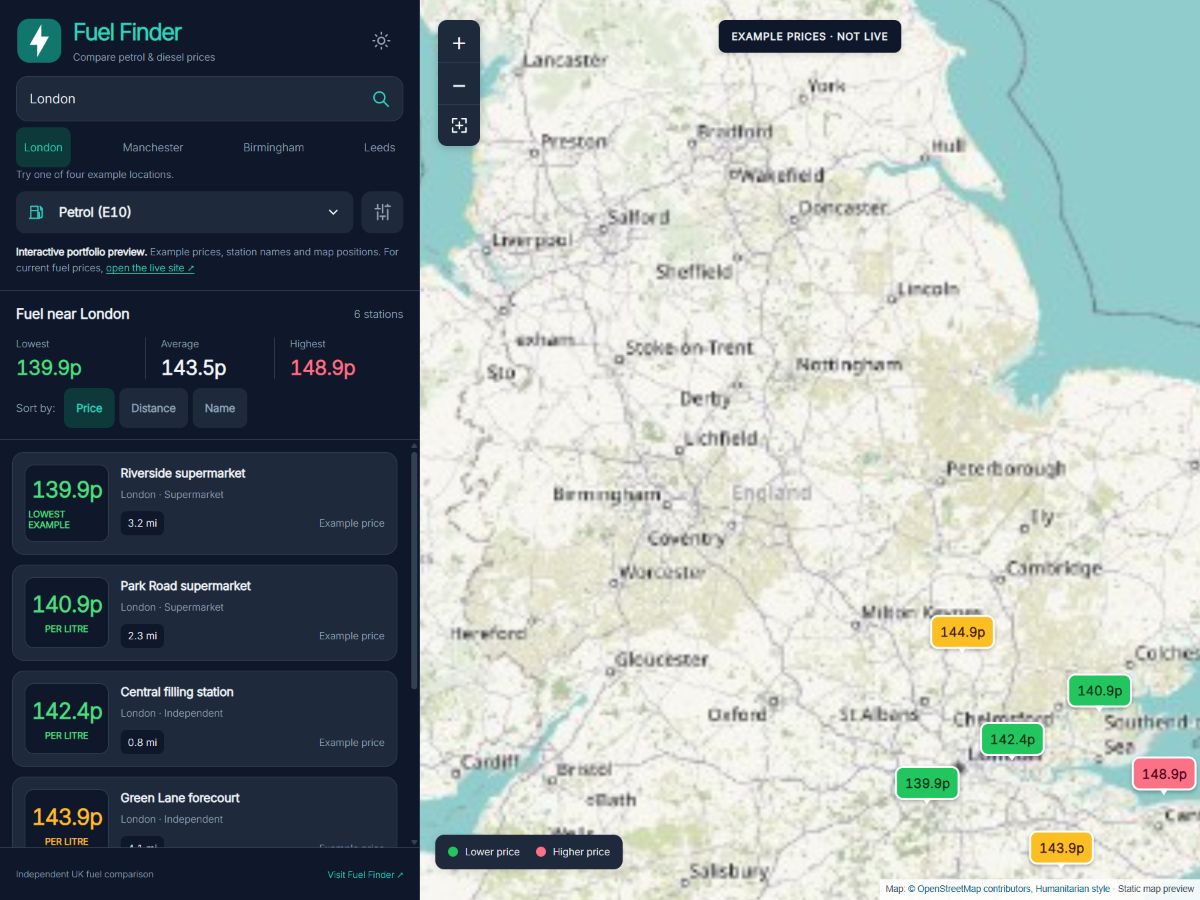Select the London example location
This screenshot has height=900, width=1200.
point(43,147)
